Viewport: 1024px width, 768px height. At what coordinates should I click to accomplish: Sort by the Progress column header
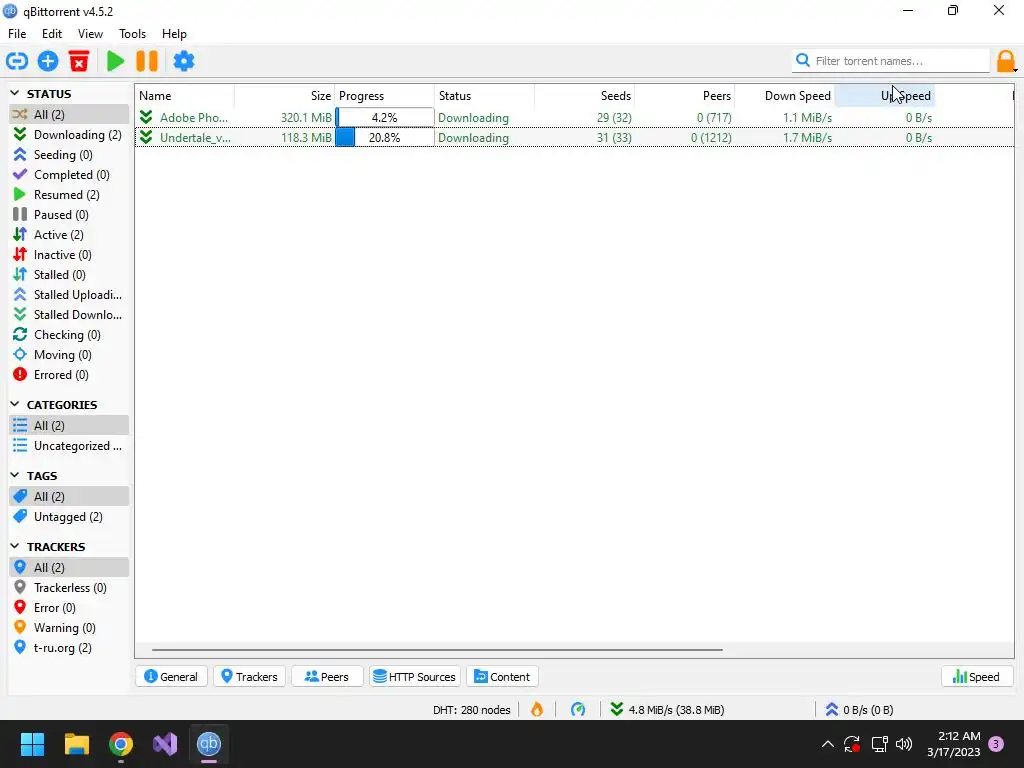tap(385, 96)
